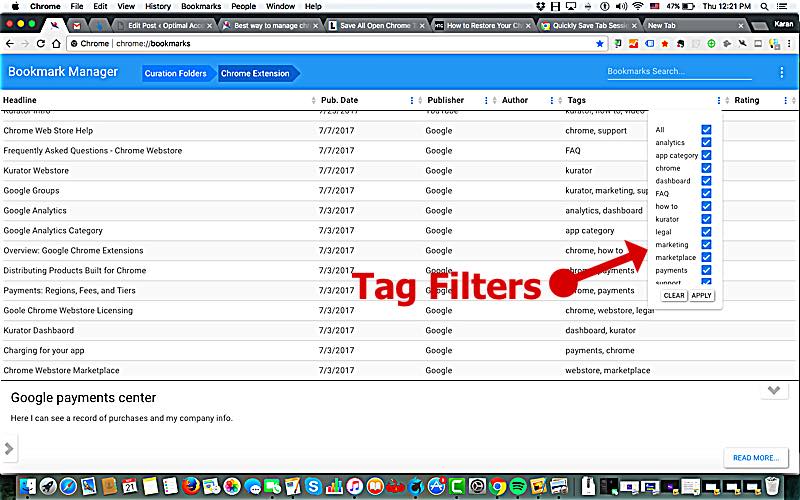800x500 pixels.
Task: Open the Chrome three-dot menu
Action: click(x=789, y=44)
